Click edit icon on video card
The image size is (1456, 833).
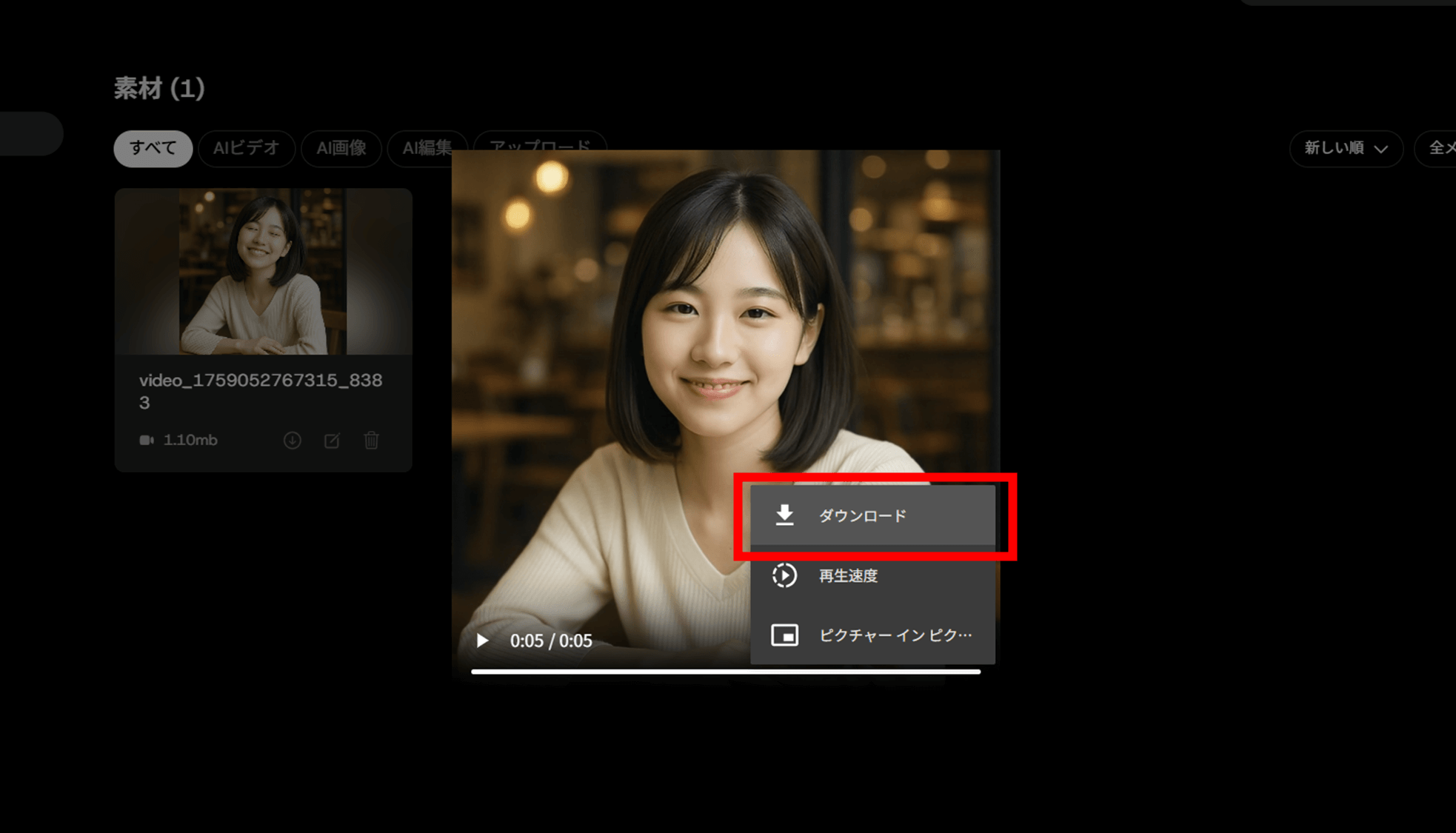332,441
